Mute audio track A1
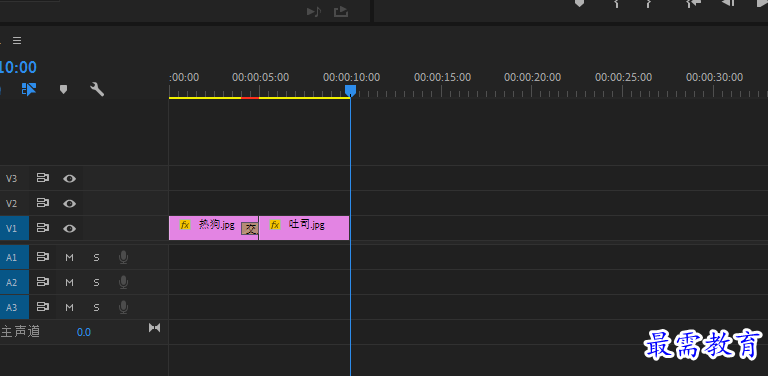This screenshot has width=768, height=376. point(70,258)
